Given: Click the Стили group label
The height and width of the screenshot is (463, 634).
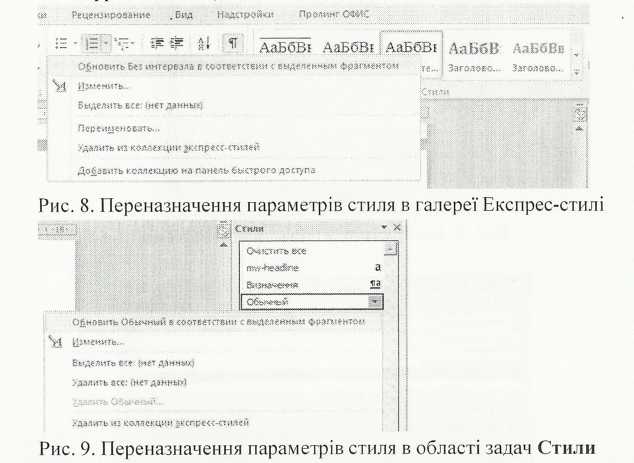Looking at the screenshot, I should point(435,92).
